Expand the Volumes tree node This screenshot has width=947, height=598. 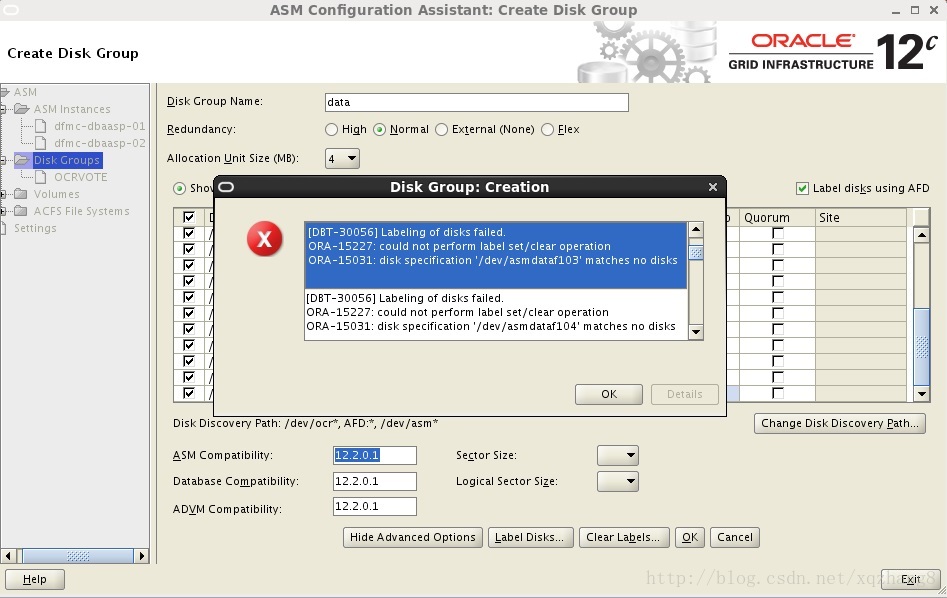pyautogui.click(x=3, y=195)
